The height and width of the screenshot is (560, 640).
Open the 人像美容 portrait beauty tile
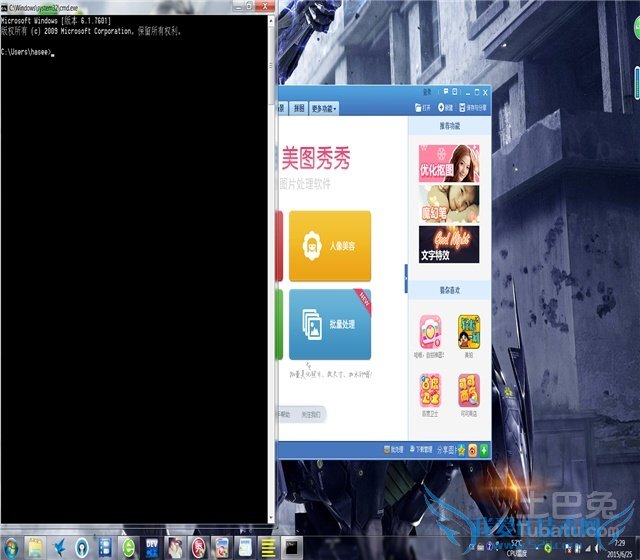(x=330, y=246)
